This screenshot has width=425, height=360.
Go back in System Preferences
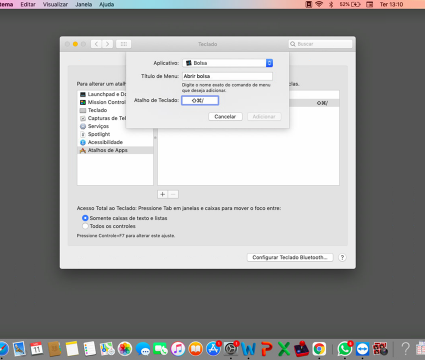(96, 44)
